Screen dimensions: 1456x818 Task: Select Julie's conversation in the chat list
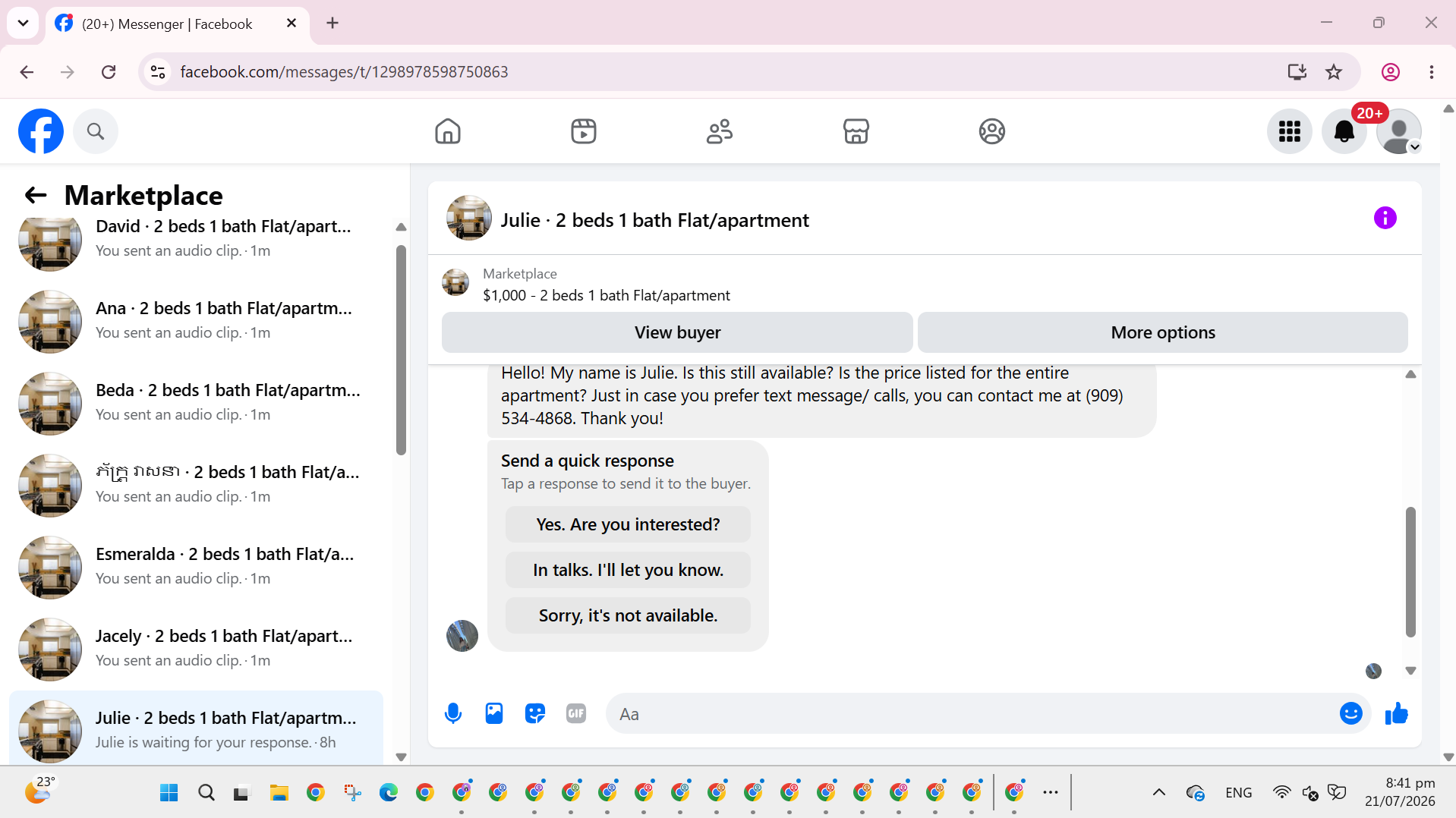[196, 728]
